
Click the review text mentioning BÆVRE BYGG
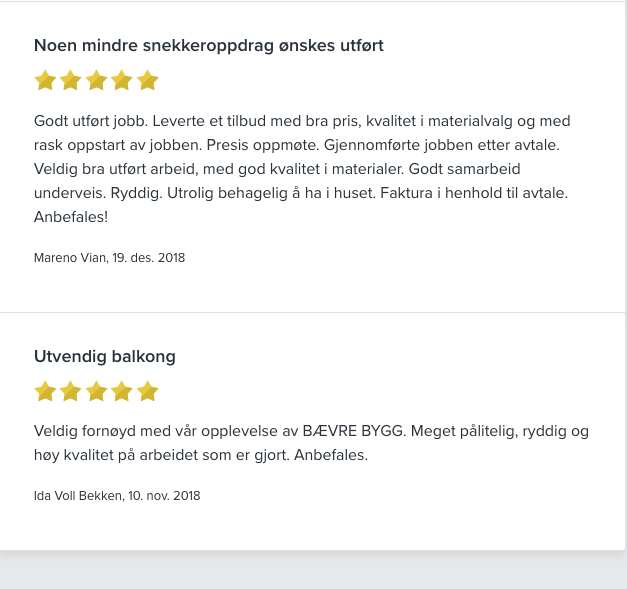310,443
